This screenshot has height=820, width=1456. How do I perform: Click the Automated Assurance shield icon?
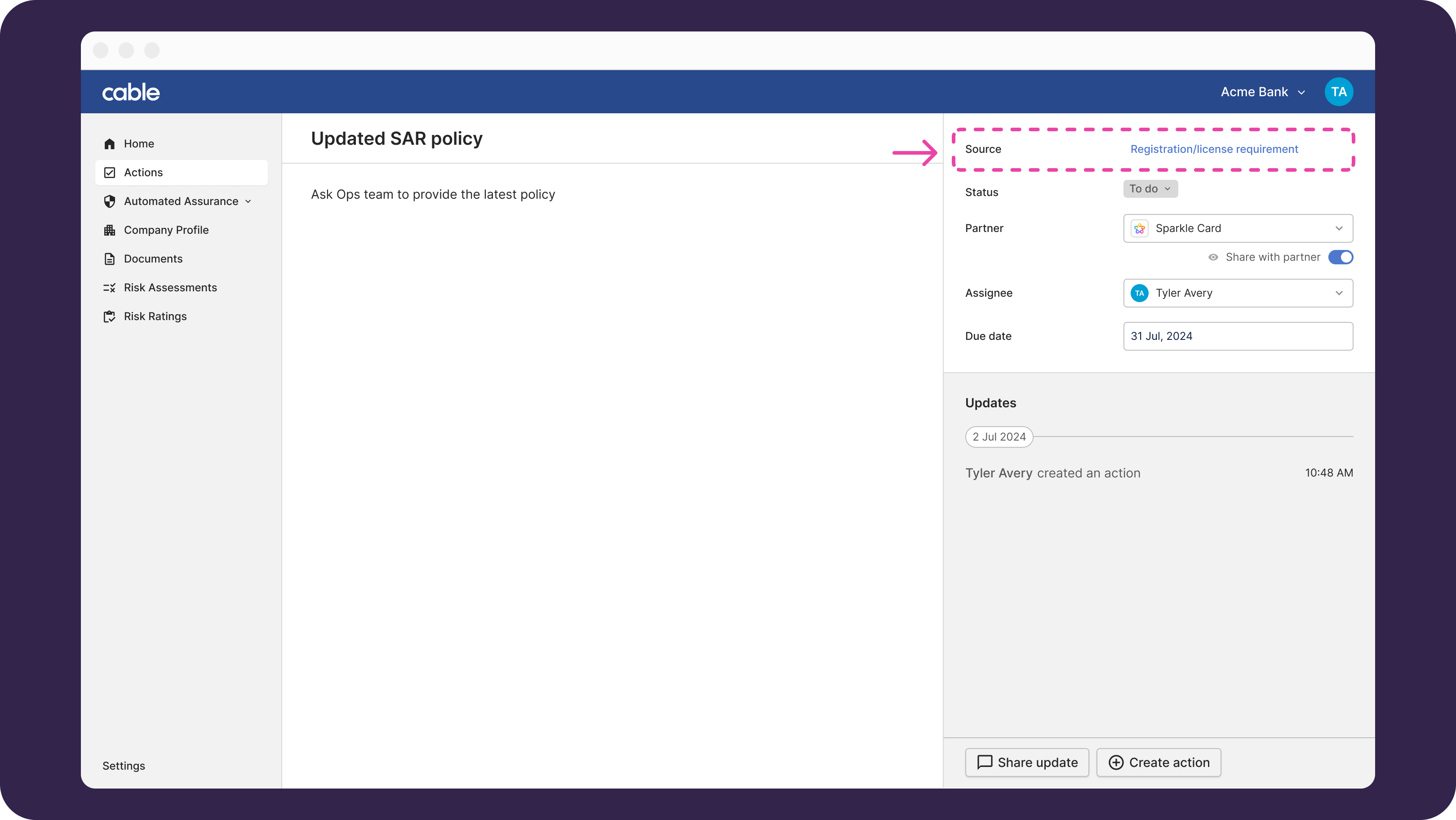(110, 201)
